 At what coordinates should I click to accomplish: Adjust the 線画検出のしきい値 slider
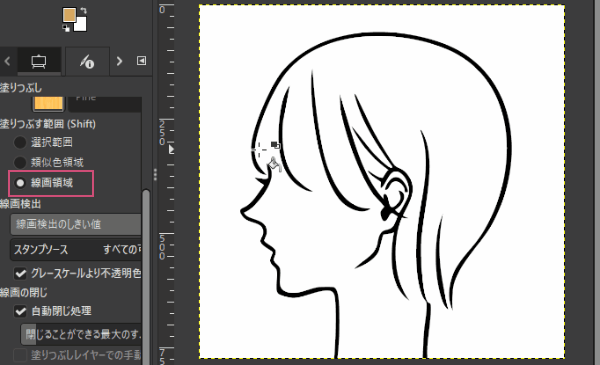tap(76, 224)
